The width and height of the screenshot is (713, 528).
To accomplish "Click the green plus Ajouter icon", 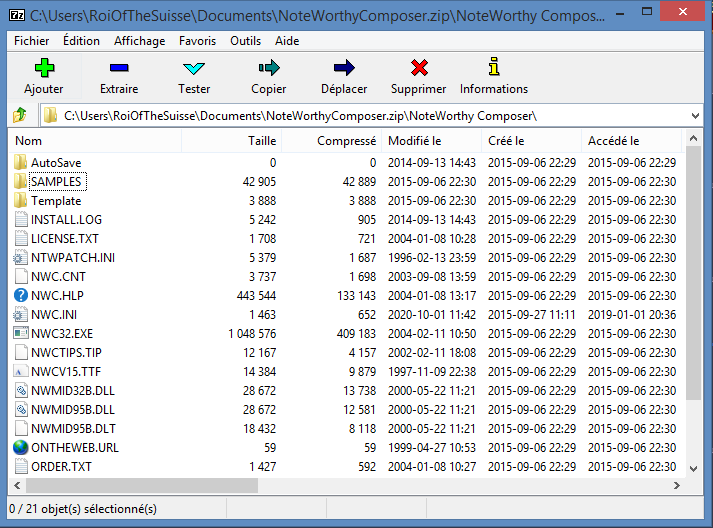I will pos(43,68).
